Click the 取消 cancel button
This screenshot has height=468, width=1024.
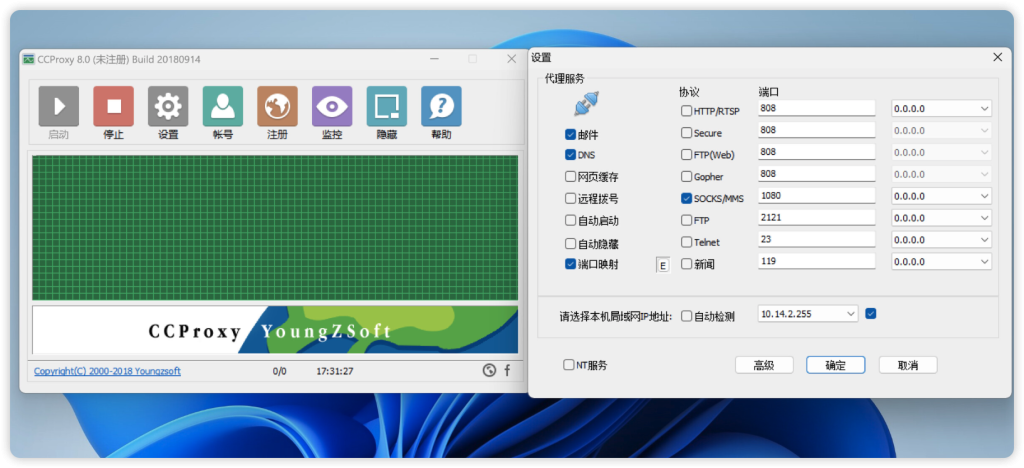click(x=908, y=365)
